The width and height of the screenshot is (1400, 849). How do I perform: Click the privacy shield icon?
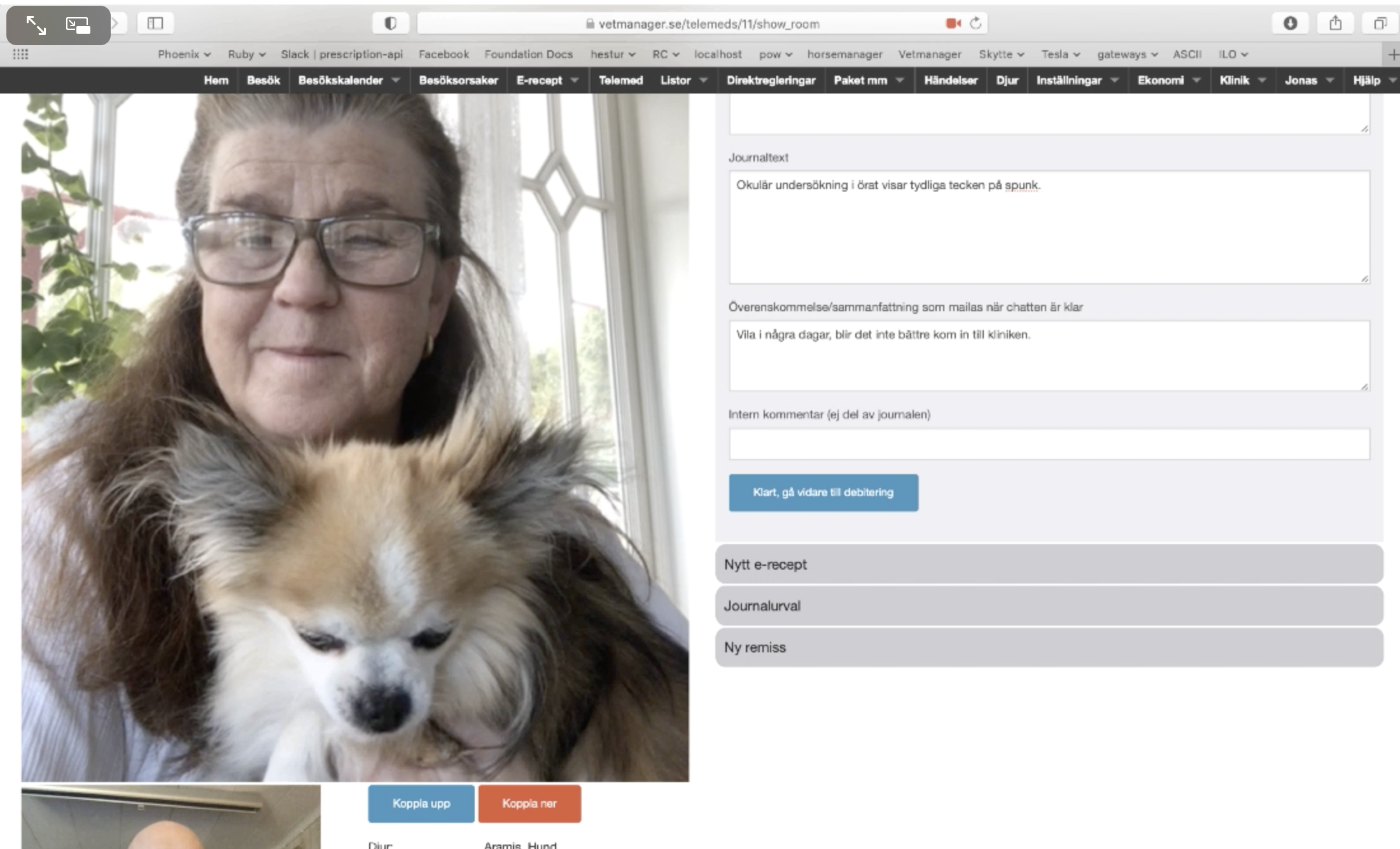(x=390, y=24)
